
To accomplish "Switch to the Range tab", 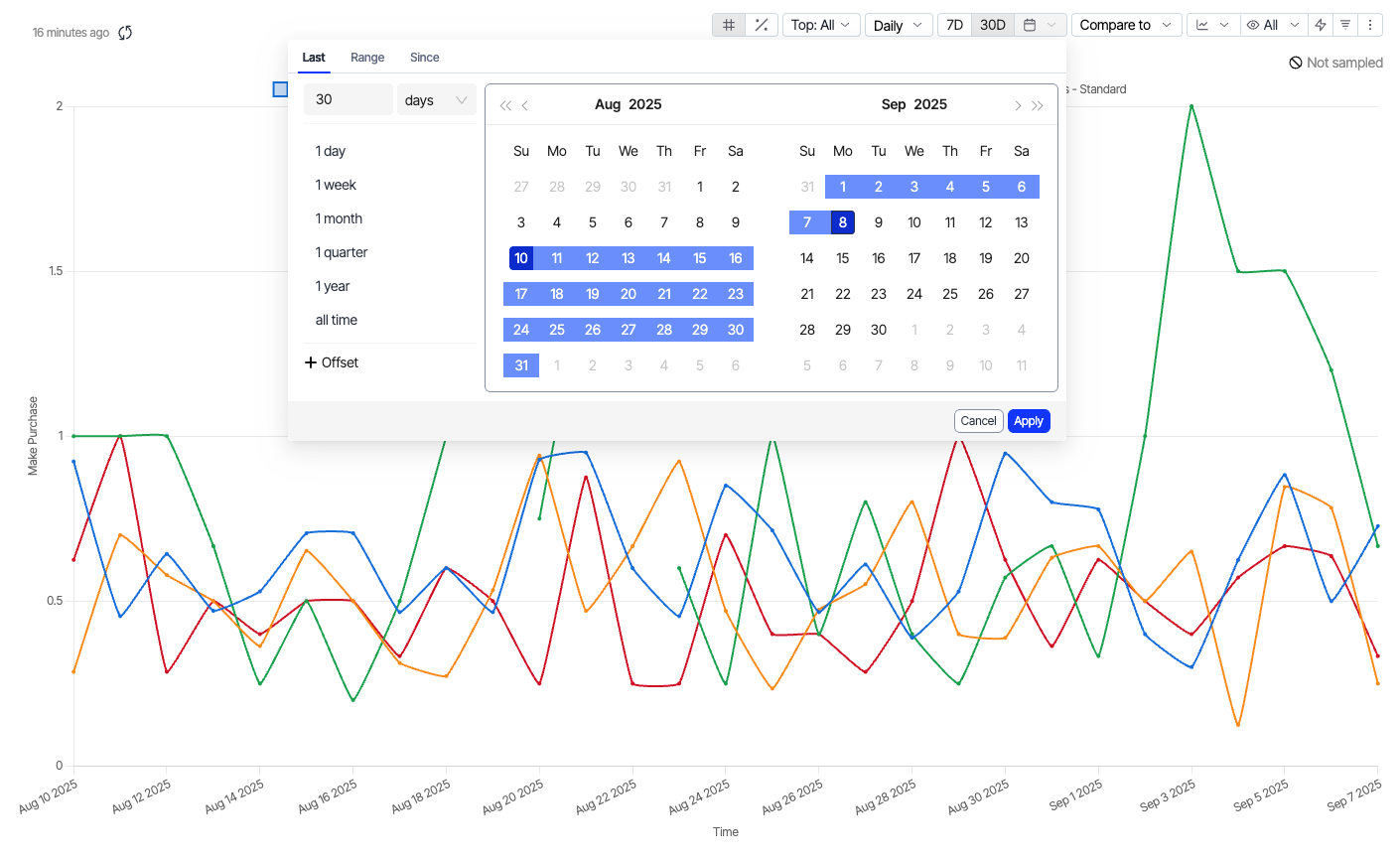I will coord(367,58).
